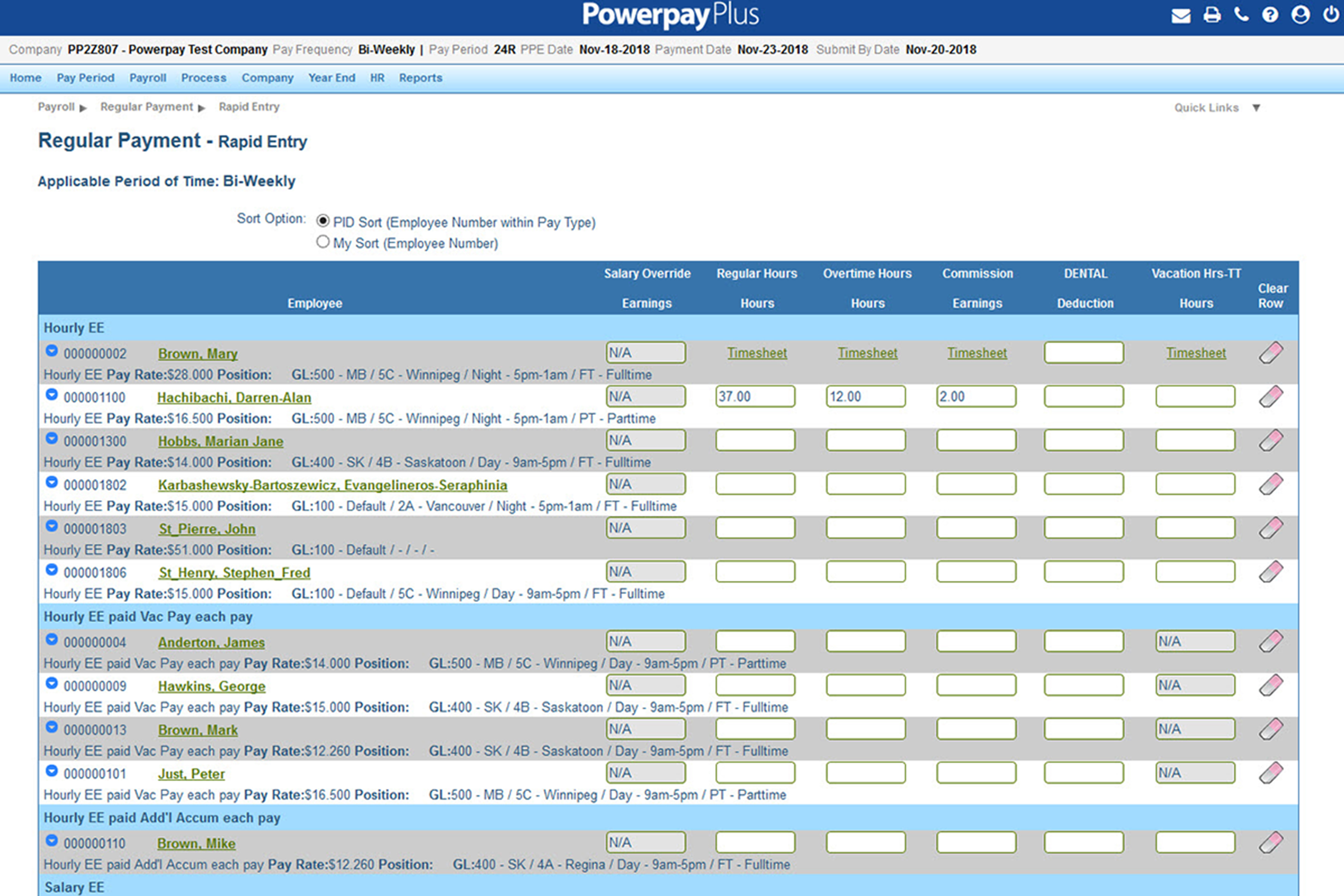
Task: Clear row for Just, Peter
Action: click(1270, 773)
